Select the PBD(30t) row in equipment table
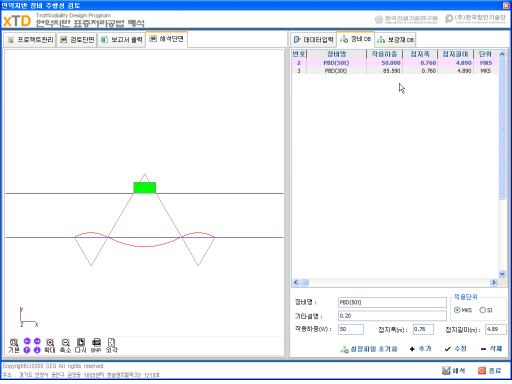 (x=395, y=71)
